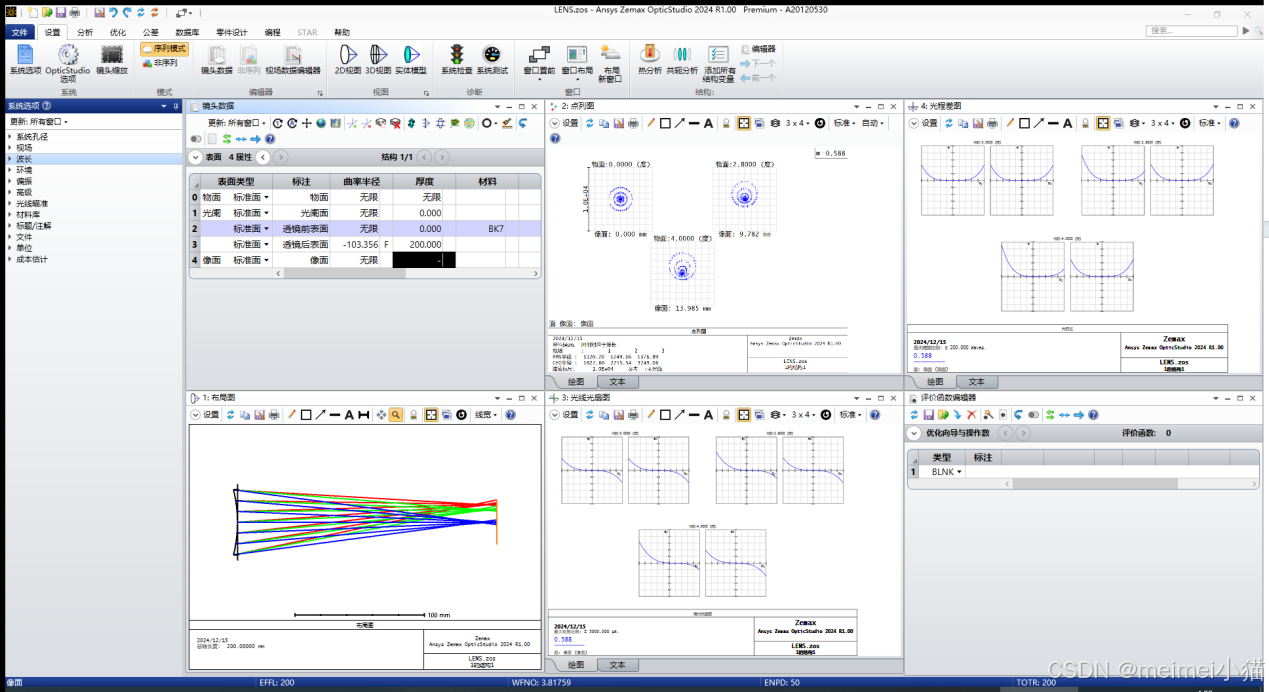
Task: Expand the 视场 tree item
Action: click(10, 148)
